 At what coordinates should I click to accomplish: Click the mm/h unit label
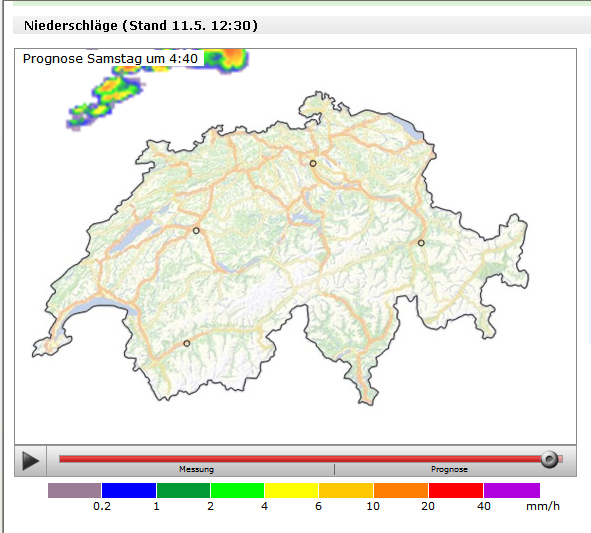pos(543,506)
